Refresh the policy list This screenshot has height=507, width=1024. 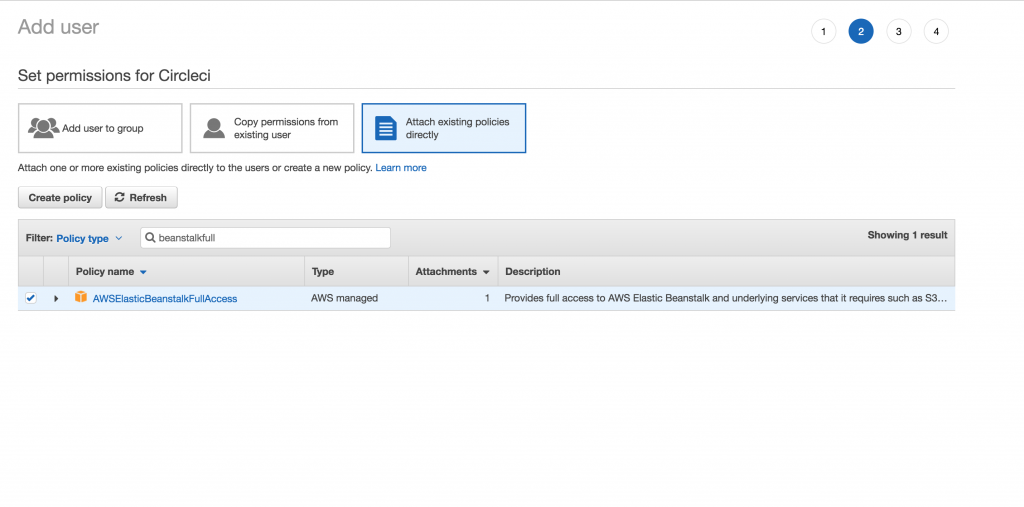(x=141, y=197)
